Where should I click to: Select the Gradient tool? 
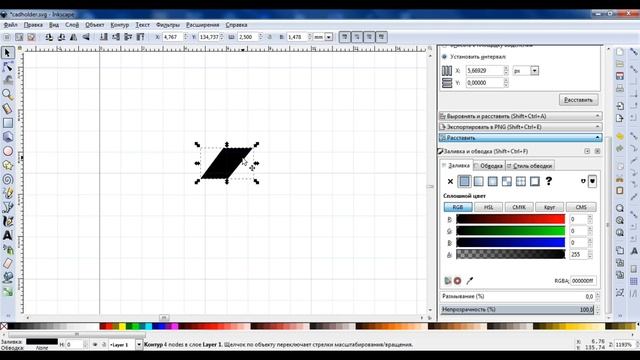tap(7, 292)
